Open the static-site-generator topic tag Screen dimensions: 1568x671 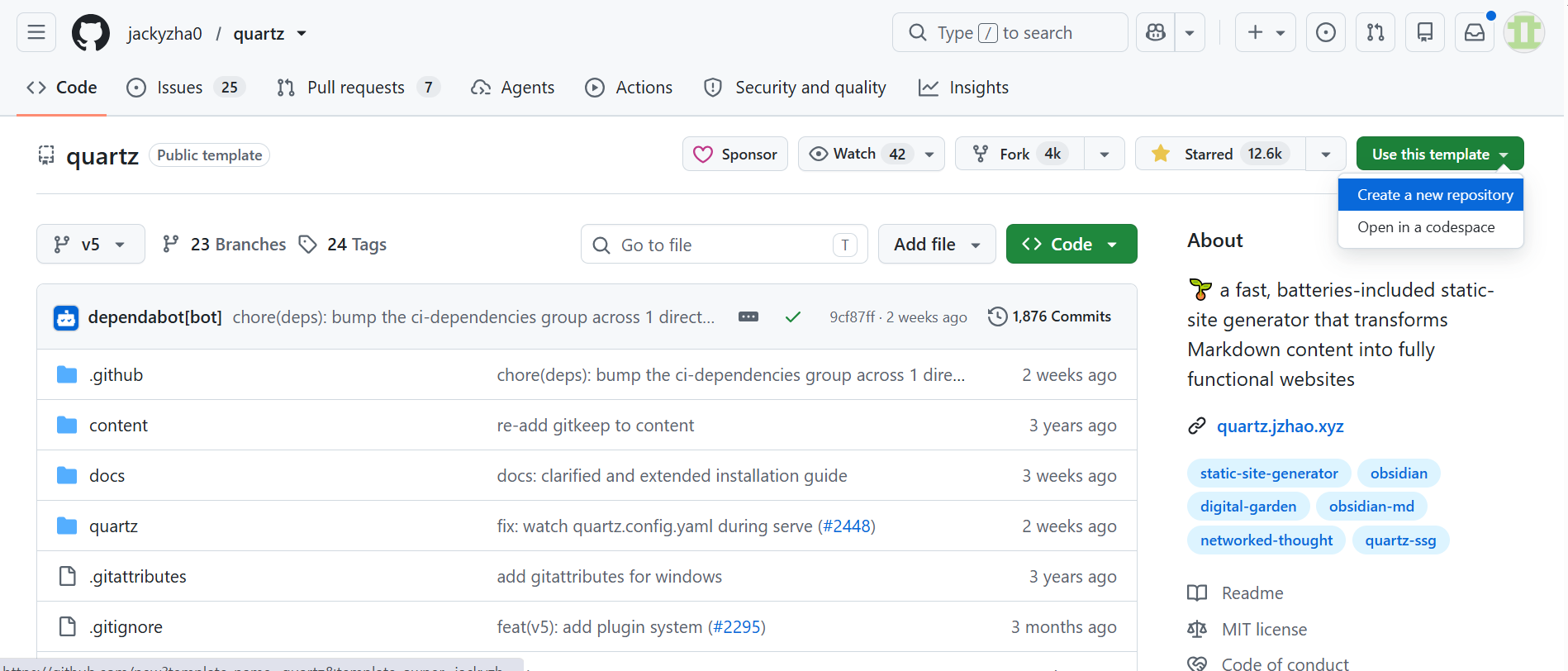[x=1269, y=474]
